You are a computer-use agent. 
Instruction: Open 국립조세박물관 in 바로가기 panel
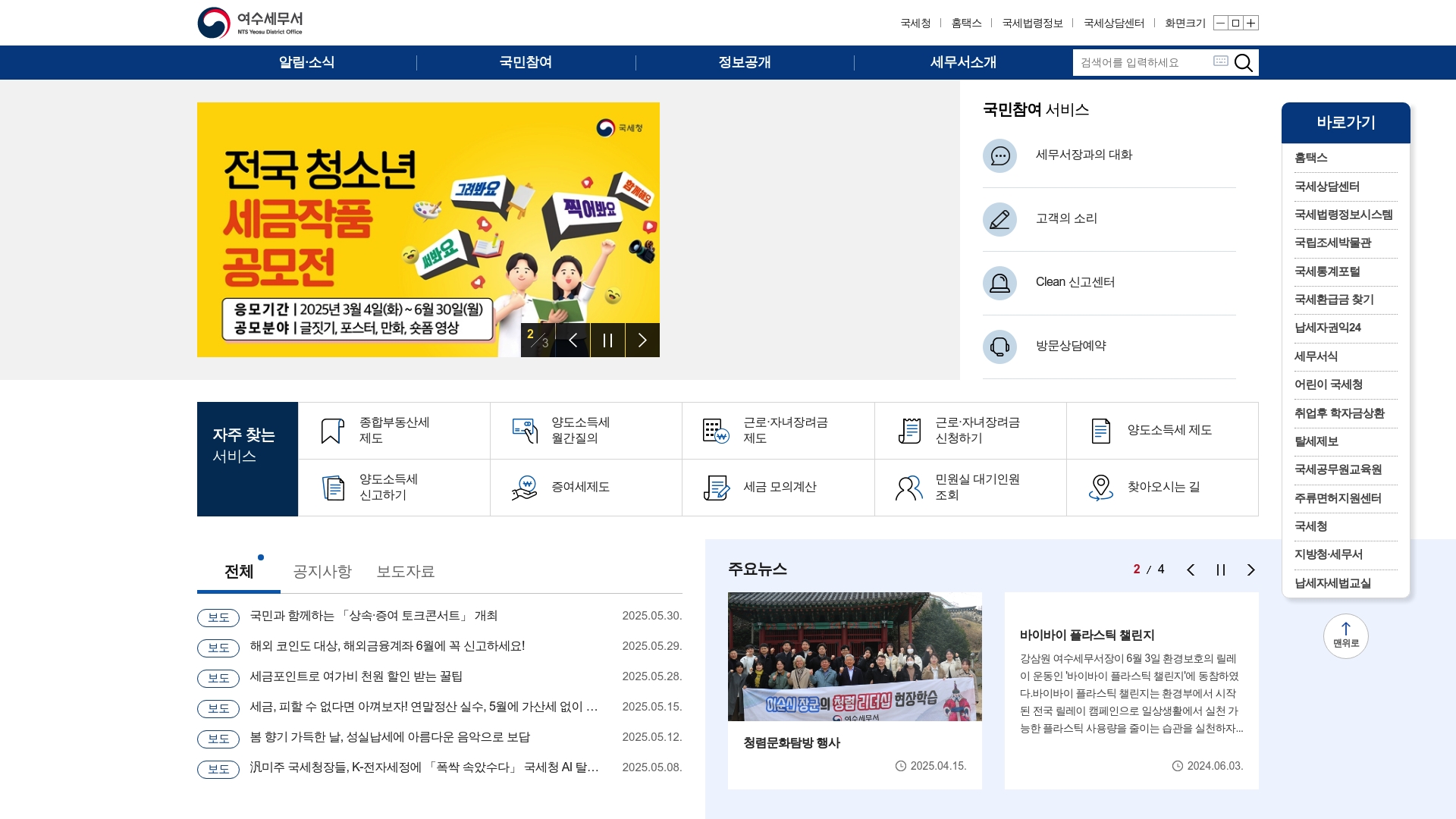click(1332, 243)
